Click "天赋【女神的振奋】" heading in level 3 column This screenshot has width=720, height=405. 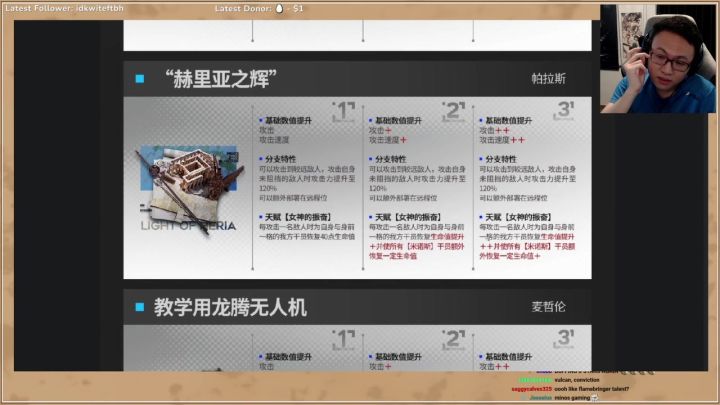(518, 217)
